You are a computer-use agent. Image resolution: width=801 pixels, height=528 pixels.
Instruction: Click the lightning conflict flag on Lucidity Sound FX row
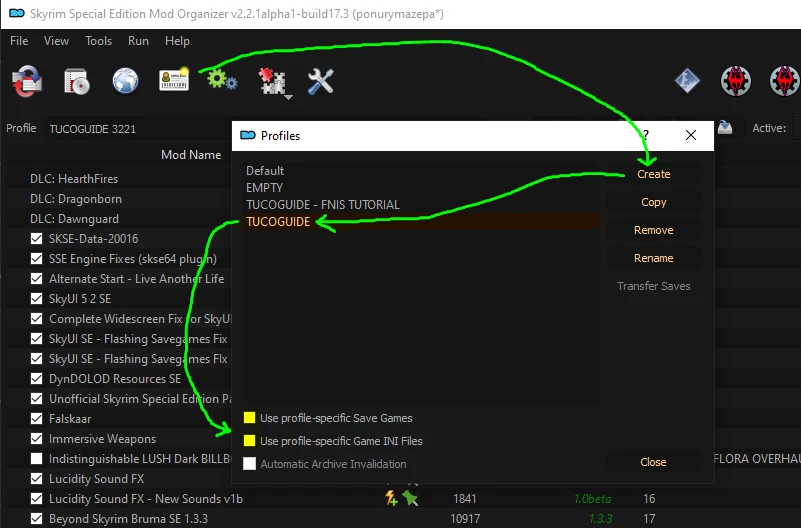point(391,498)
